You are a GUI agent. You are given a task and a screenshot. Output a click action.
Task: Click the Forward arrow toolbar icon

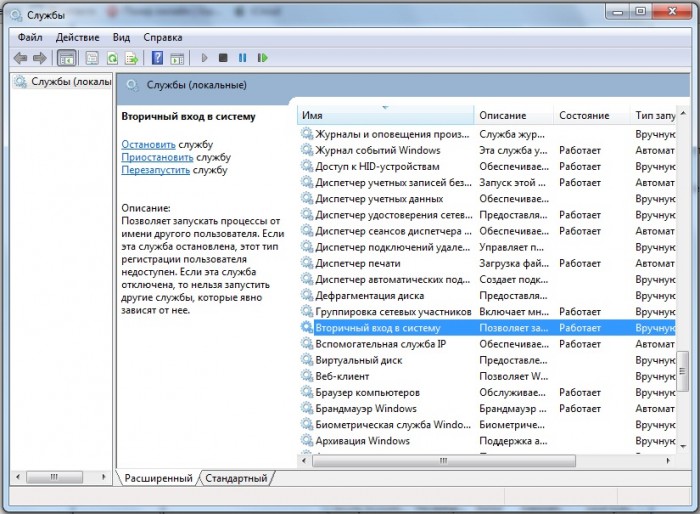(40, 58)
